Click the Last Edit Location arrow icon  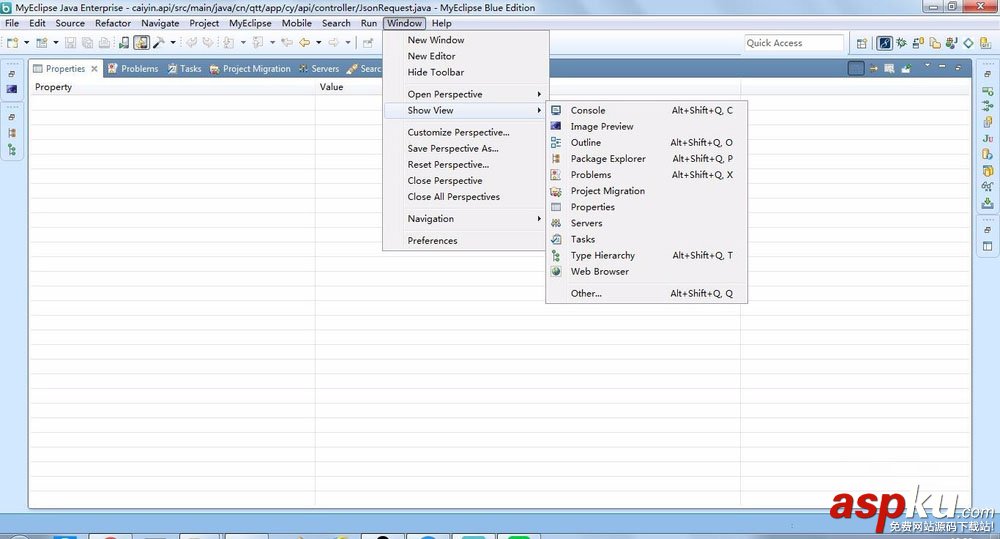(287, 43)
